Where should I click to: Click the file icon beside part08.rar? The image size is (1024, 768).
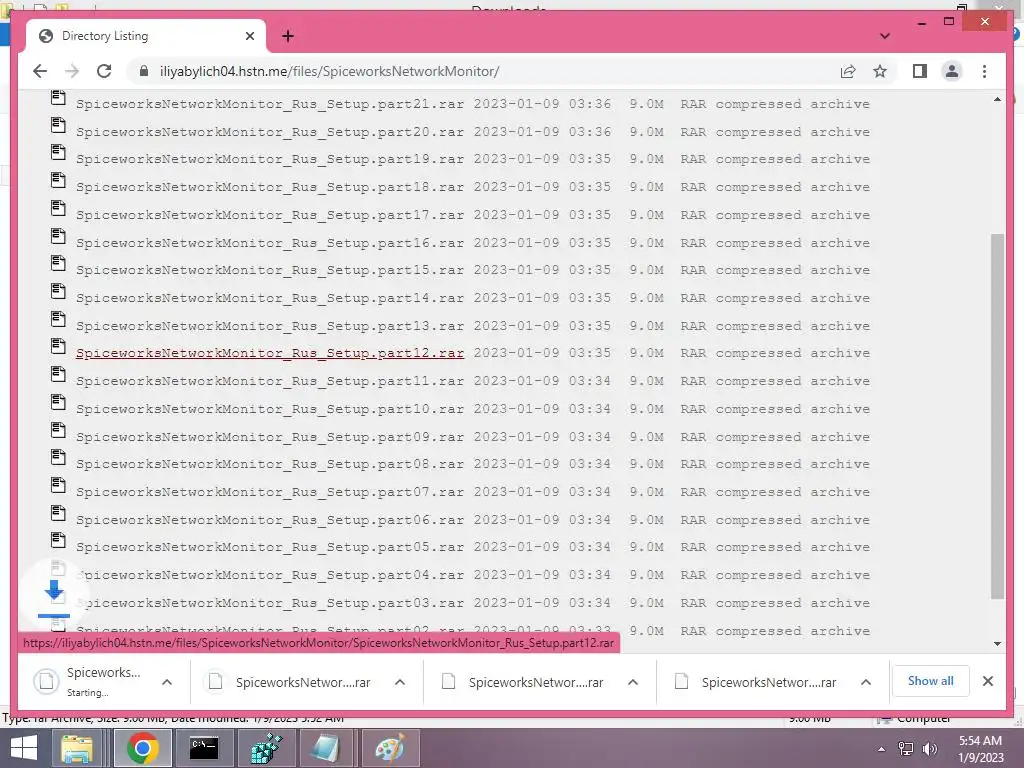(x=58, y=457)
